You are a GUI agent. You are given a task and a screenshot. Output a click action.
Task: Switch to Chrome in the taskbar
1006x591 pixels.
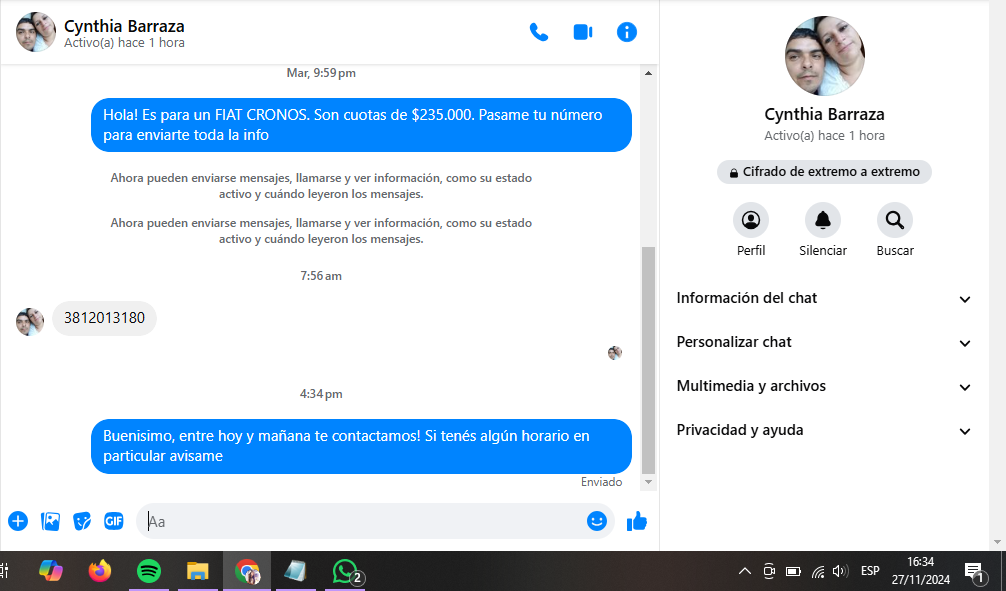[x=247, y=570]
